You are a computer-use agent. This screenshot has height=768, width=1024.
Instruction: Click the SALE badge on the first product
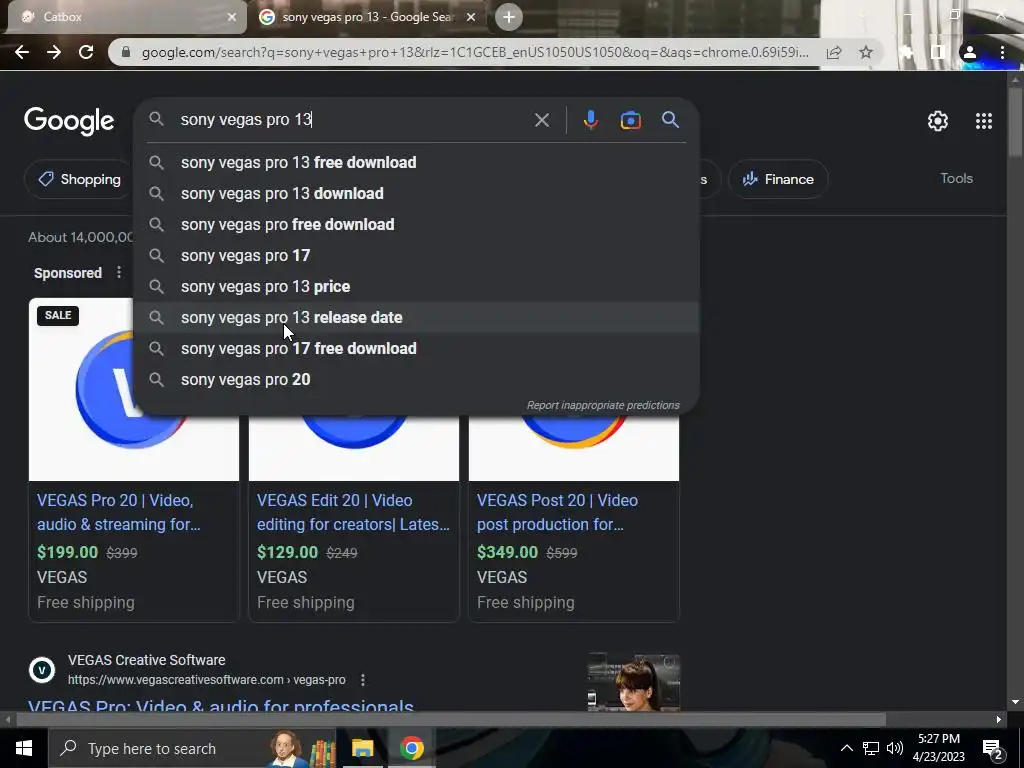pos(58,315)
